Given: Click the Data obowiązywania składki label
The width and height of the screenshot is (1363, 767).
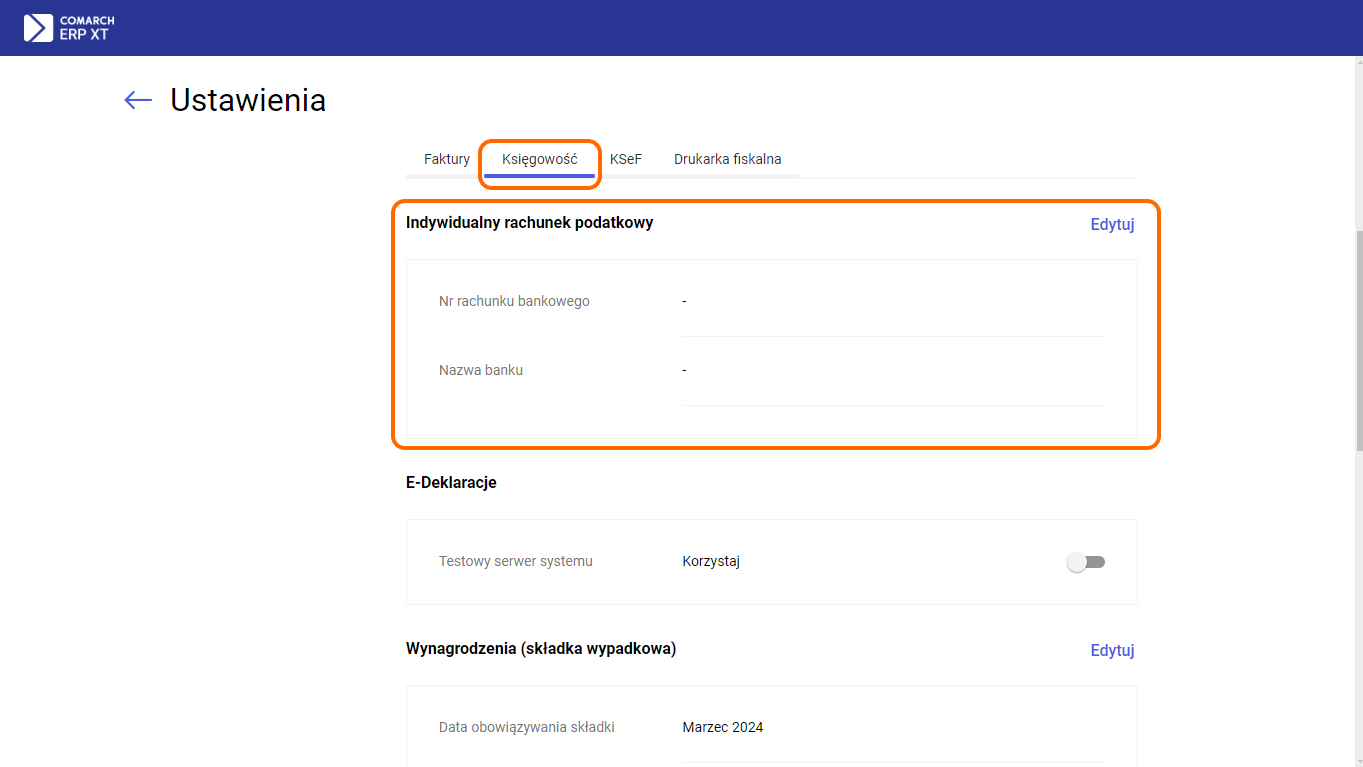Looking at the screenshot, I should 526,727.
